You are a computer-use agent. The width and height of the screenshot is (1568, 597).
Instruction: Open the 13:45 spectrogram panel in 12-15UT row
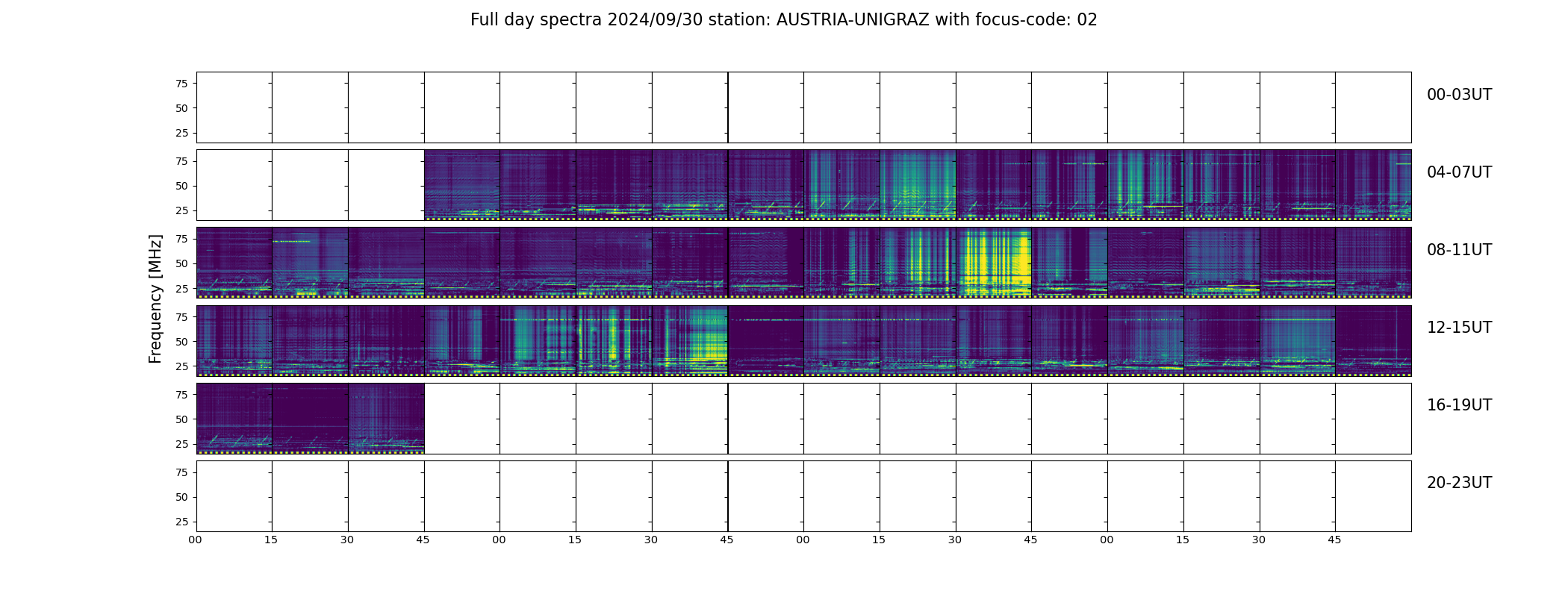766,340
